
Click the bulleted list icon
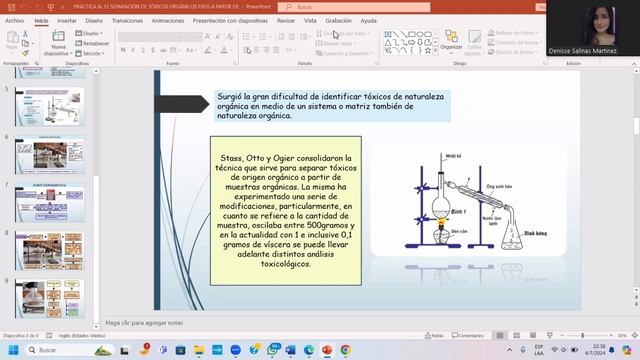[246, 37]
